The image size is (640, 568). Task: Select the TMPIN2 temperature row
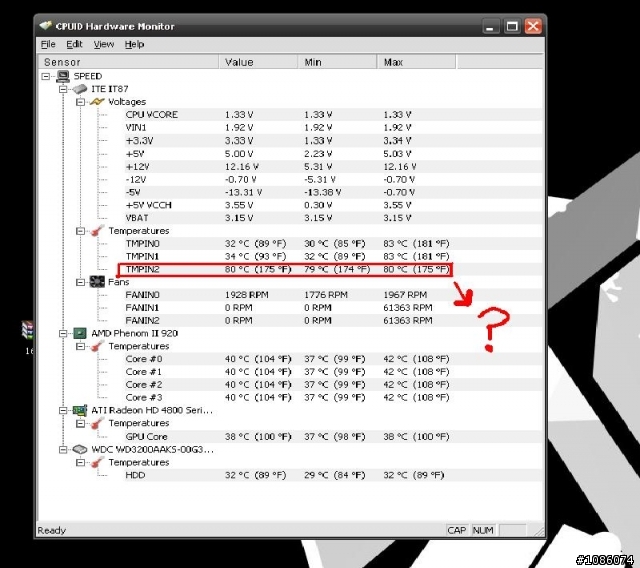click(x=333, y=269)
